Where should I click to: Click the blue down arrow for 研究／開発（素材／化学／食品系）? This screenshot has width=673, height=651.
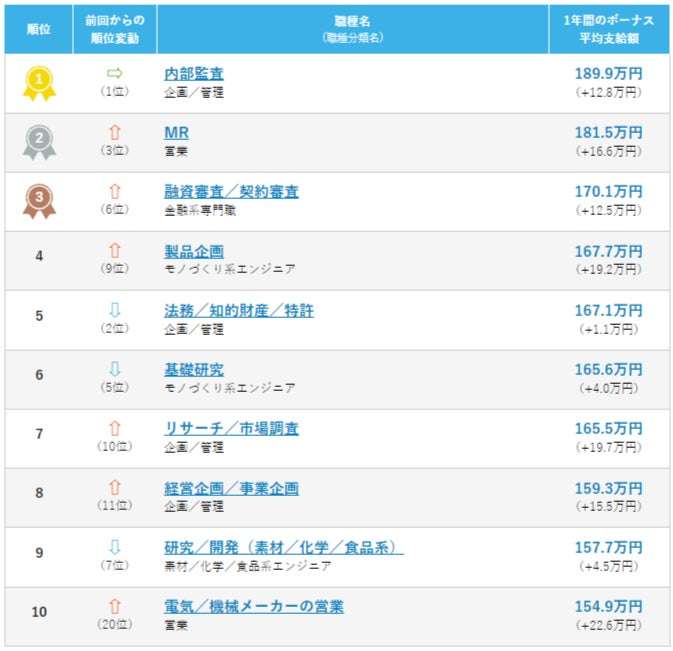pos(115,547)
